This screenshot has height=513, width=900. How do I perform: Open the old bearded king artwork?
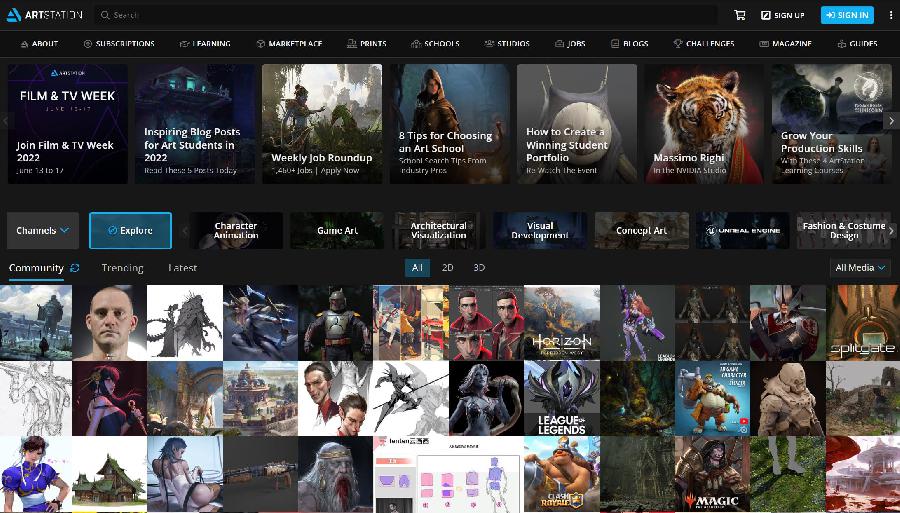tap(336, 474)
